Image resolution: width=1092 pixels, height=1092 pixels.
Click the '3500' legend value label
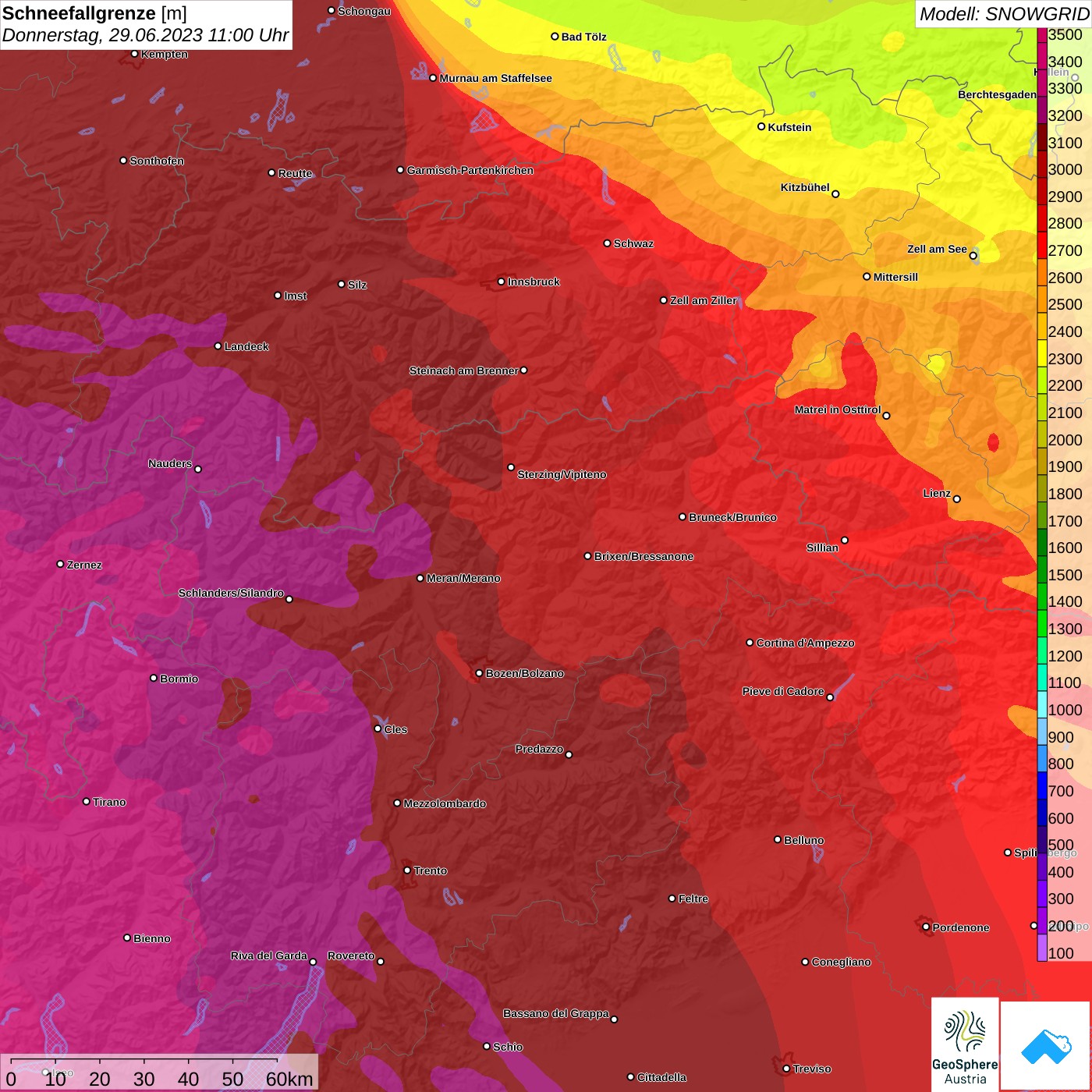coord(1065,34)
